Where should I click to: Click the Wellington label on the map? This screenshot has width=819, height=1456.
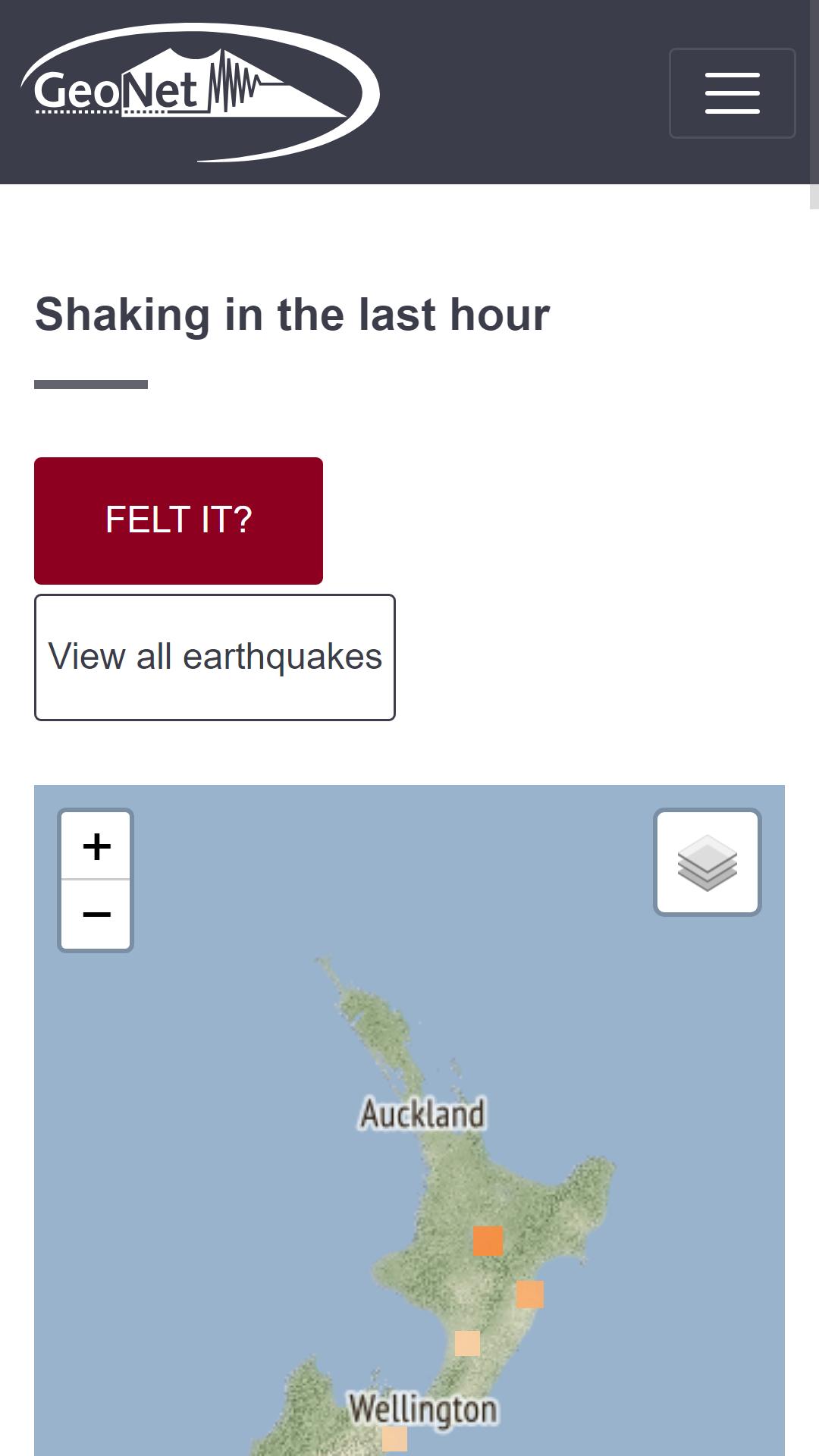point(423,1410)
